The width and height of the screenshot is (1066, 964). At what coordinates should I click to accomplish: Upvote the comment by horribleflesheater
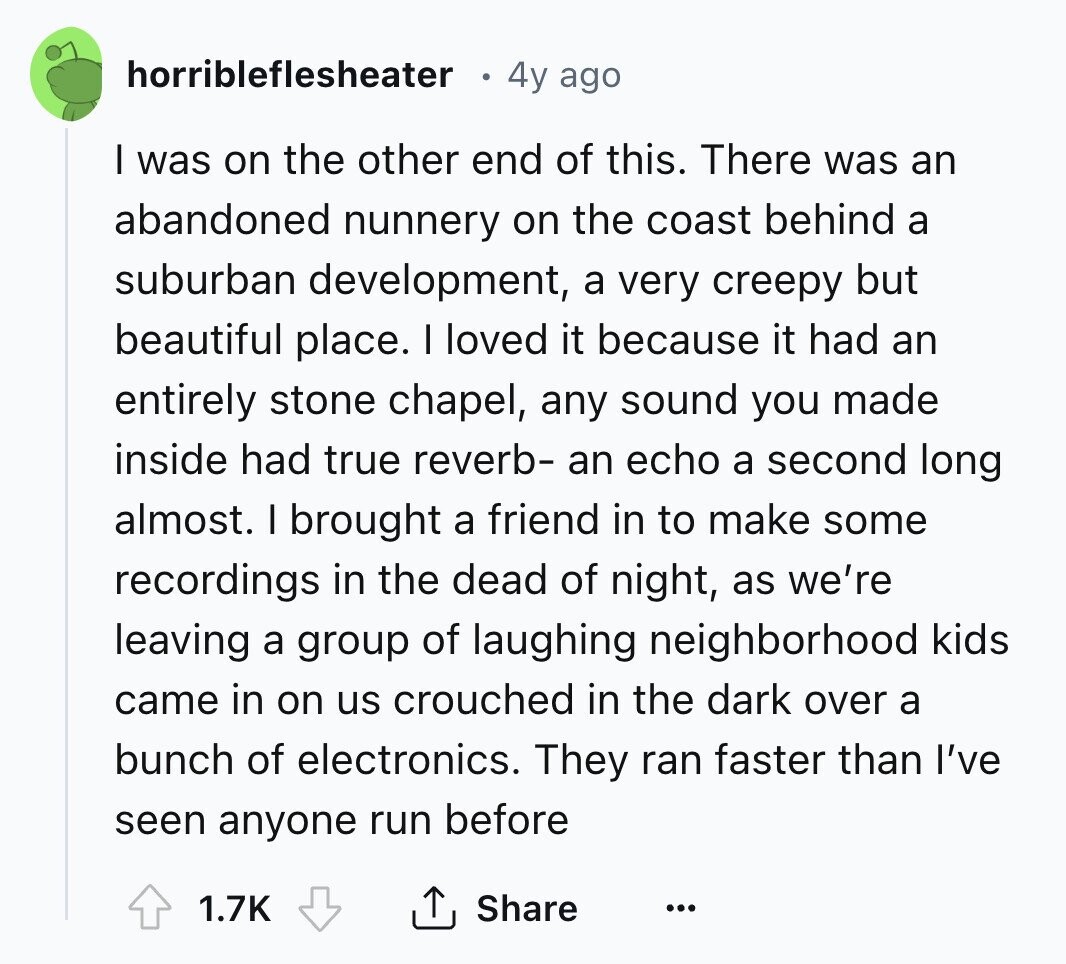click(150, 908)
